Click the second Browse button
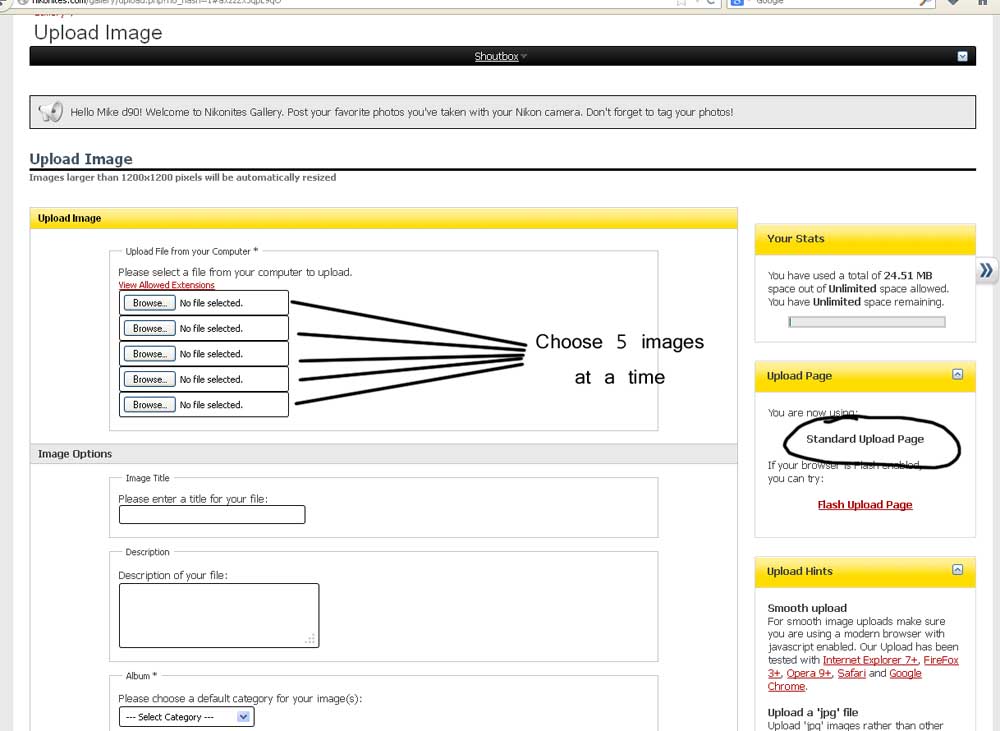The height and width of the screenshot is (731, 1000). (x=149, y=329)
